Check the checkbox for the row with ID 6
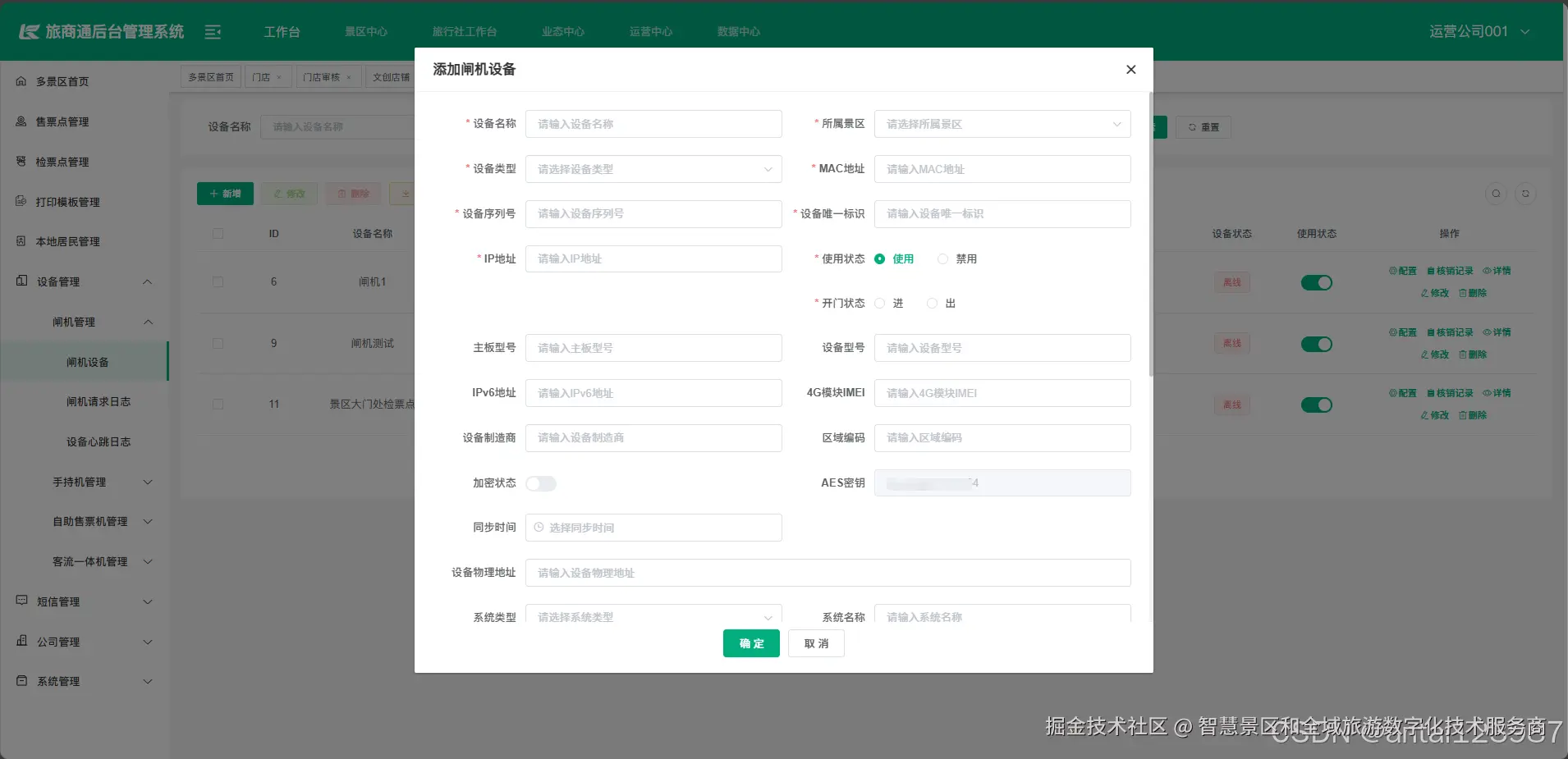The width and height of the screenshot is (1568, 759). [218, 281]
